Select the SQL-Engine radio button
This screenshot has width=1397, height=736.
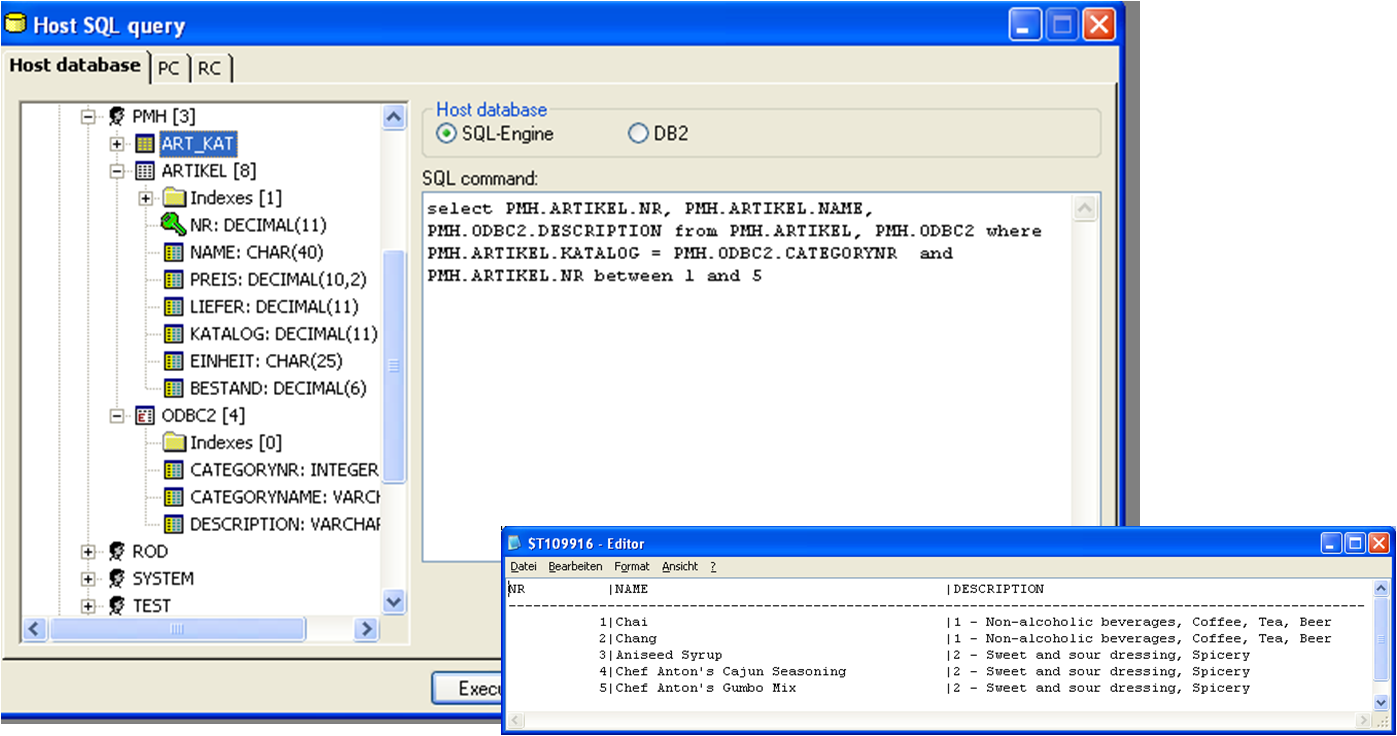tap(445, 133)
